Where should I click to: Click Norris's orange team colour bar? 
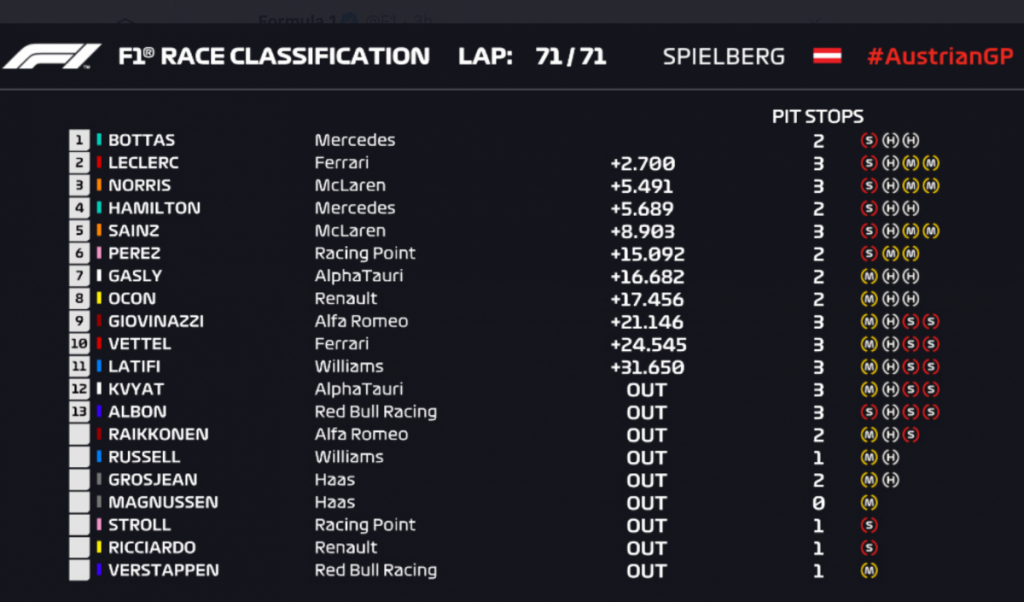(x=99, y=185)
